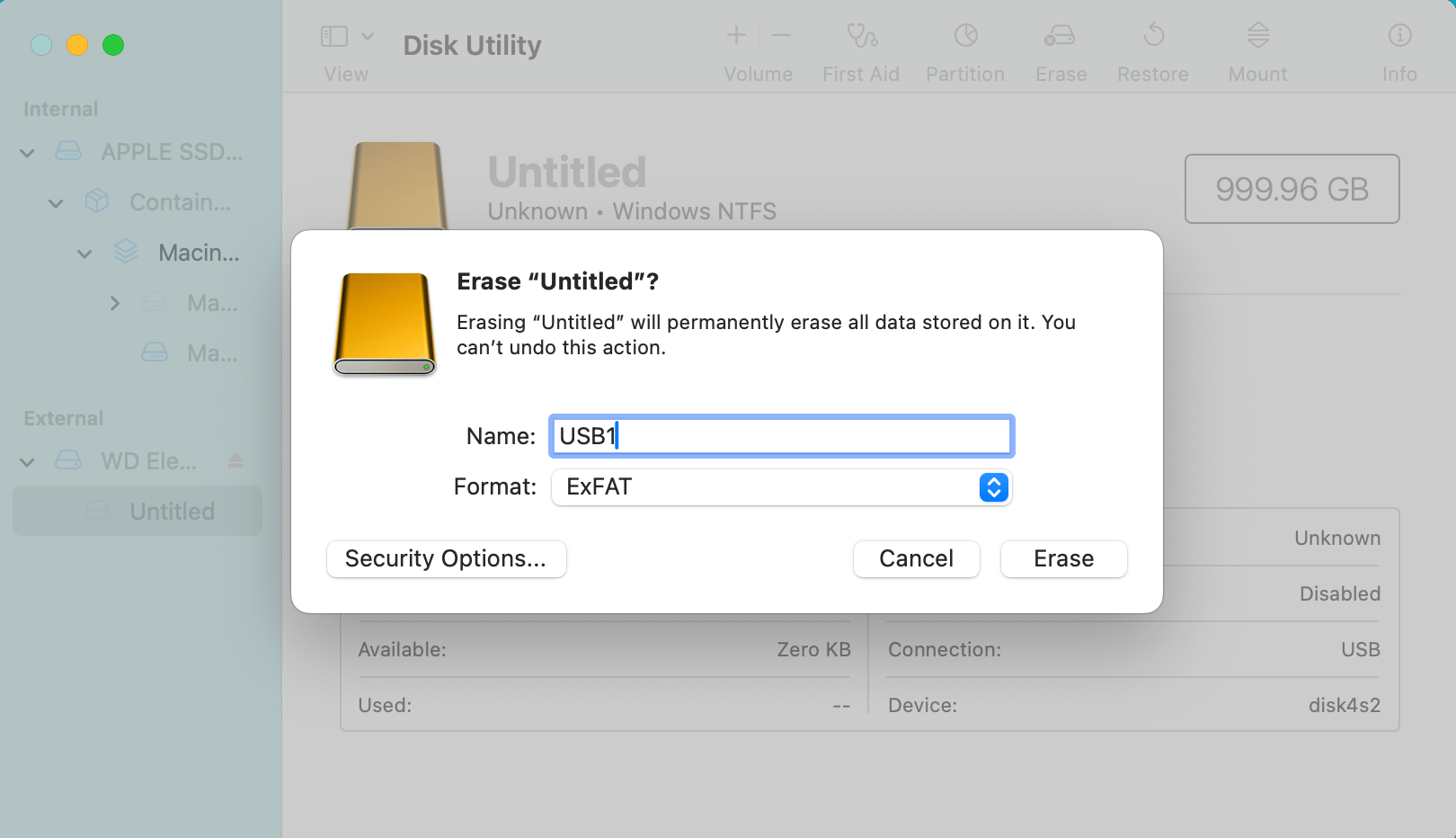Confirm with the Erase button
Viewport: 1456px width, 838px height.
point(1063,558)
